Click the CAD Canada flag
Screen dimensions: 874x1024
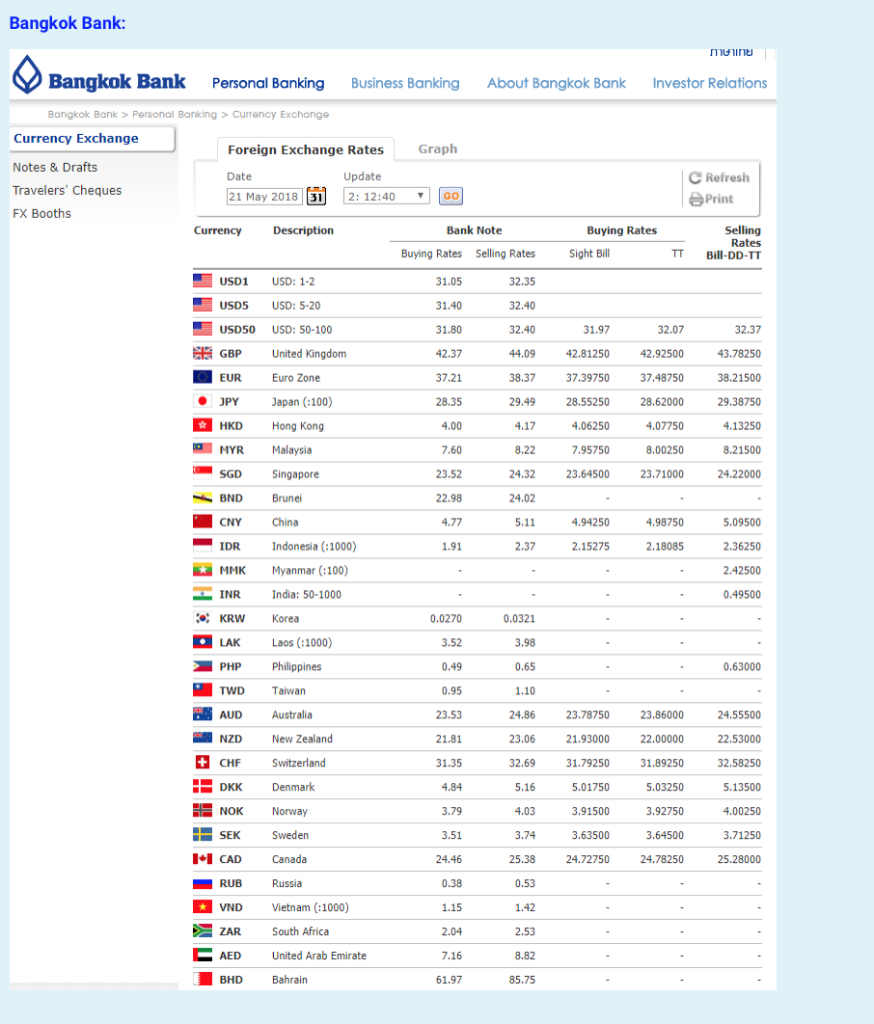coord(202,859)
